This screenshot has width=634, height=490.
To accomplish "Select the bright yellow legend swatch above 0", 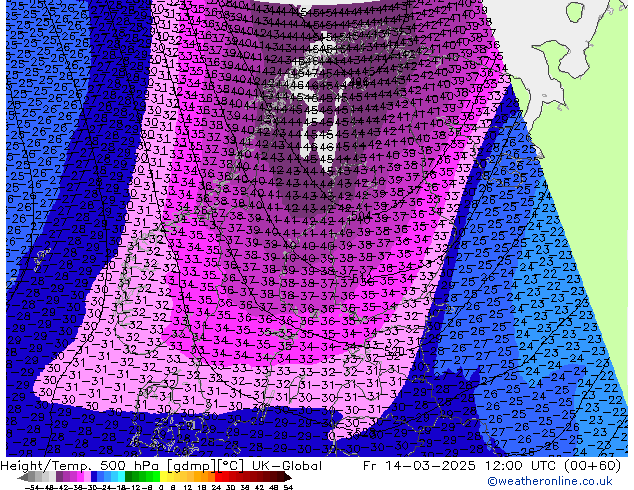I will pyautogui.click(x=163, y=477).
